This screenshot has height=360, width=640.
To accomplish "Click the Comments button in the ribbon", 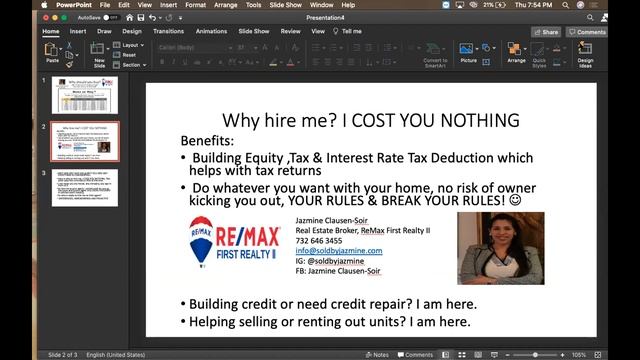I will point(587,32).
